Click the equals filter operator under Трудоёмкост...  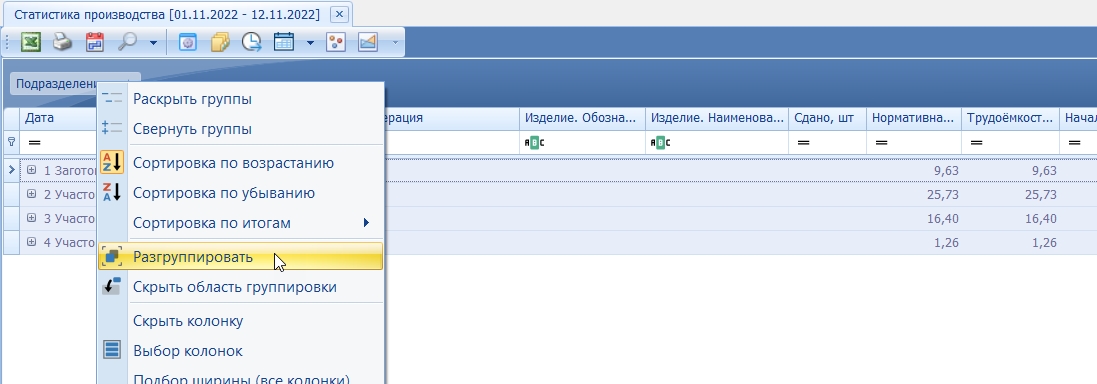977,143
